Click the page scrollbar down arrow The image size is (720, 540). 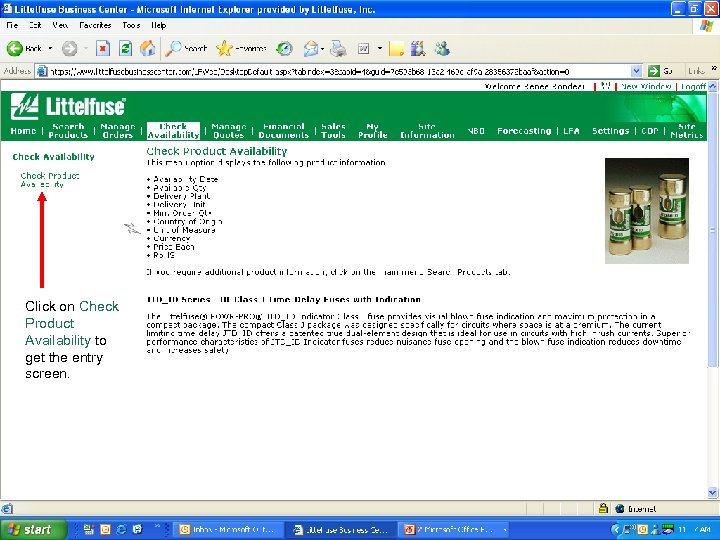click(712, 493)
